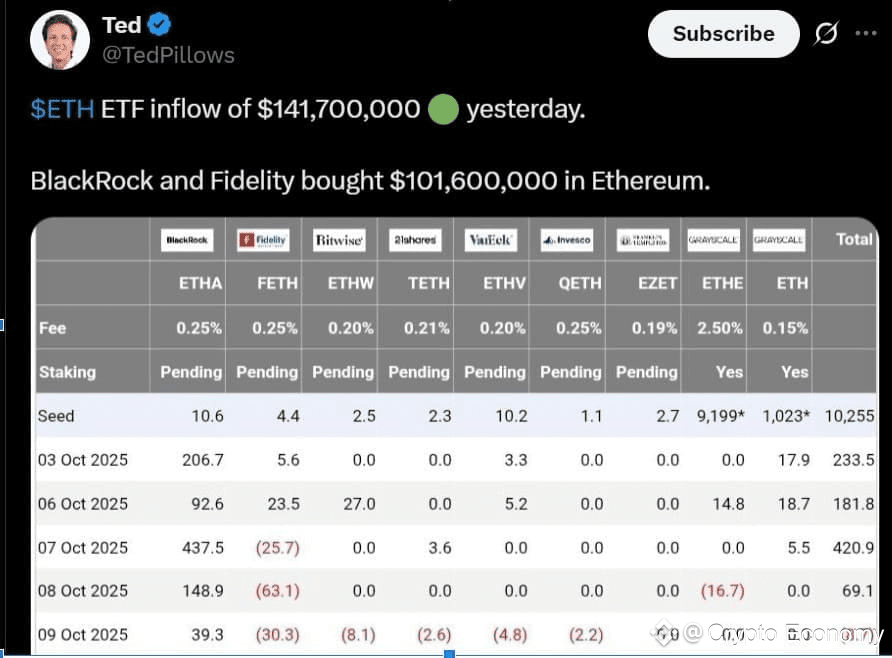The height and width of the screenshot is (658, 892).
Task: Click the 21shares logo in the header
Action: pos(415,240)
